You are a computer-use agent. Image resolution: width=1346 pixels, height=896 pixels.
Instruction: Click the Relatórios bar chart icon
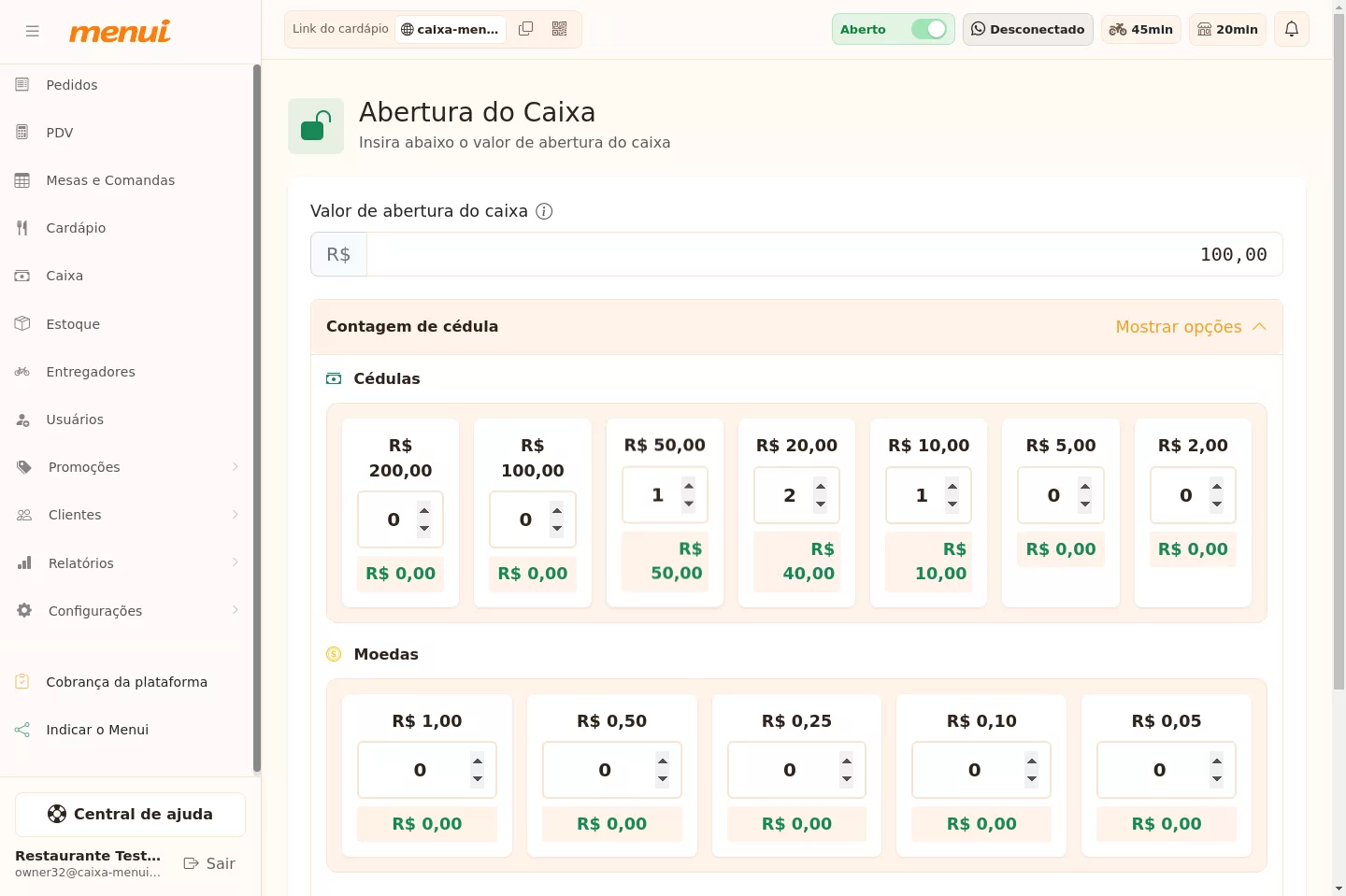24,563
